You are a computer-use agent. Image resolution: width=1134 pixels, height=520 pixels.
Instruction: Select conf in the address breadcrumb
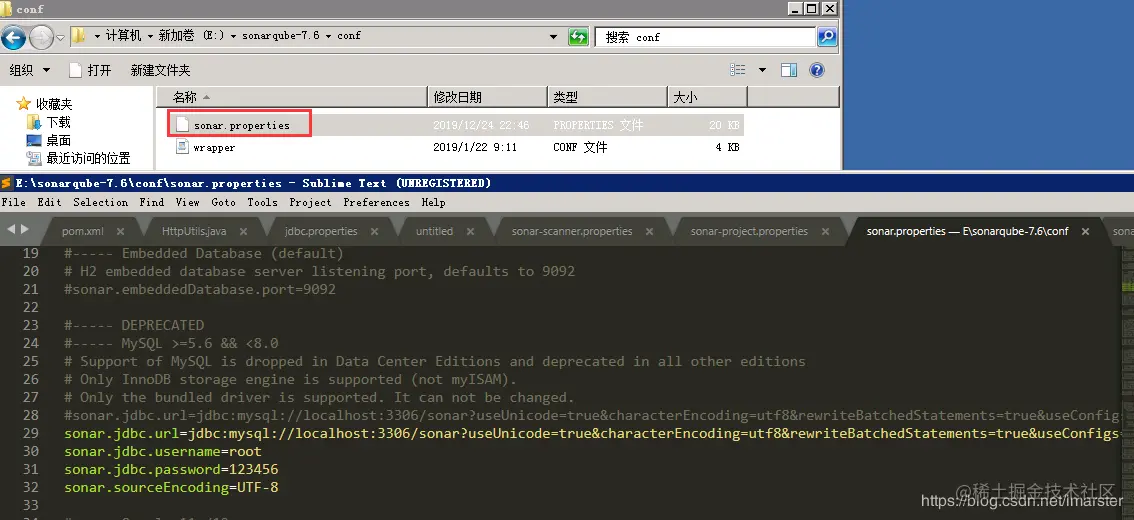[x=349, y=35]
